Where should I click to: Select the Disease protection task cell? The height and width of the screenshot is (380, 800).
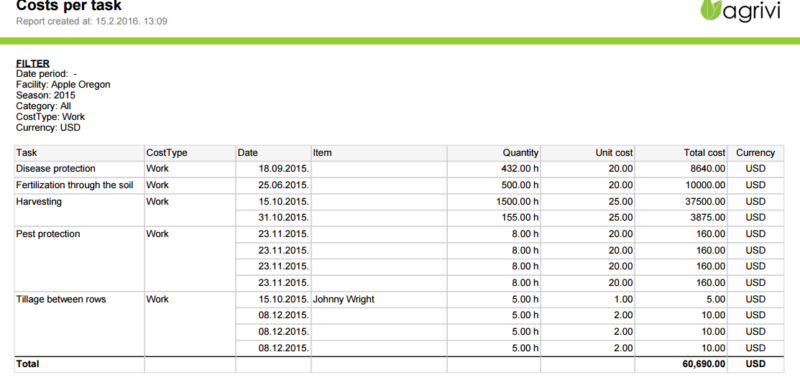coord(79,169)
